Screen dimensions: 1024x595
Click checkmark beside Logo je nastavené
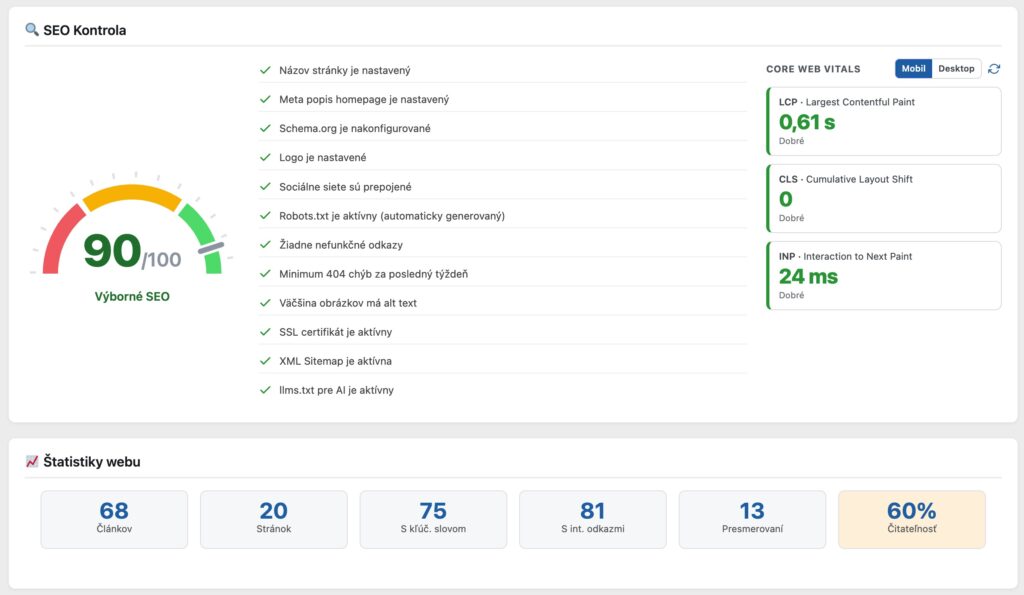[265, 157]
